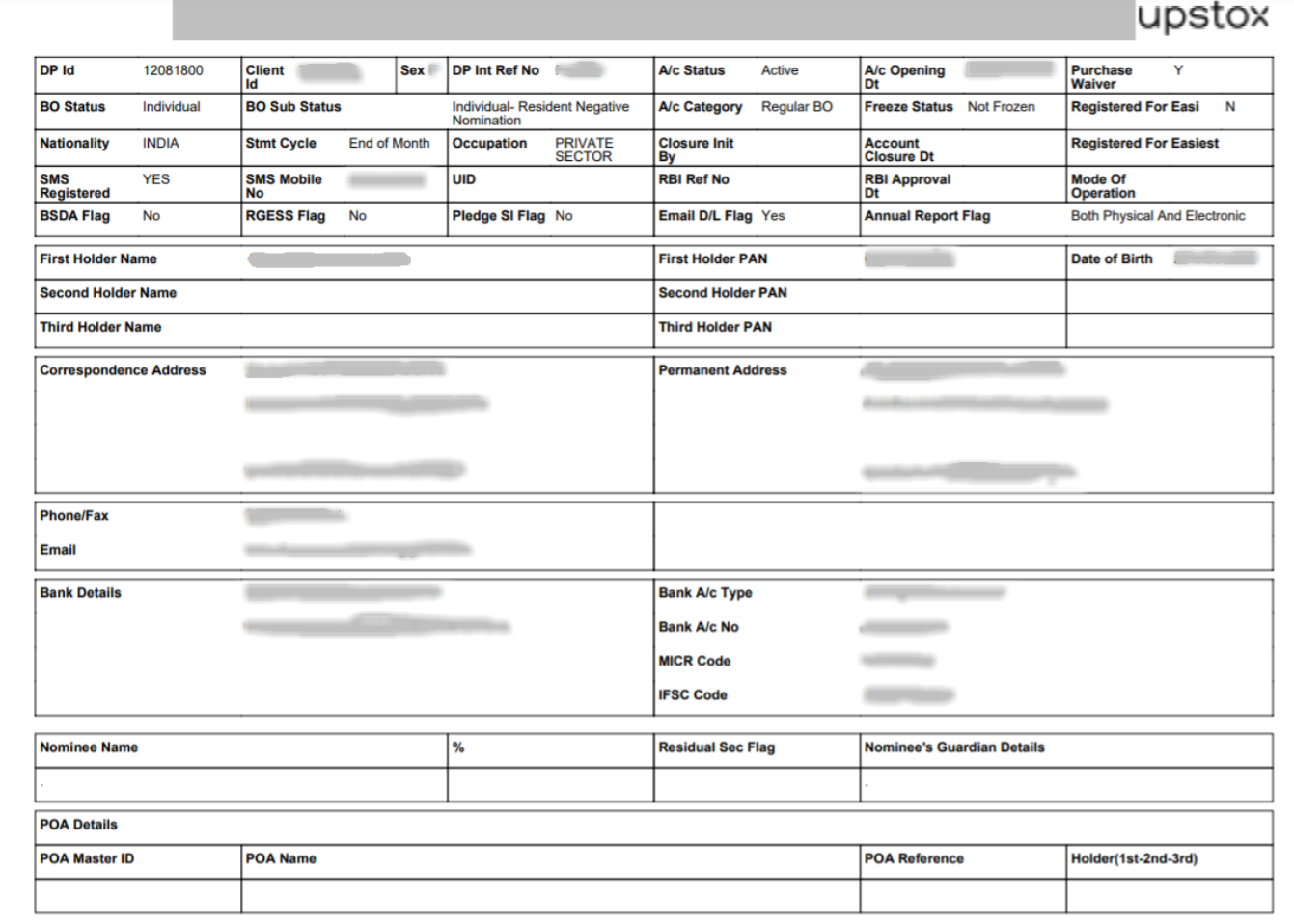Click the A/c Status Active value
This screenshot has width=1294, height=924.
(779, 70)
